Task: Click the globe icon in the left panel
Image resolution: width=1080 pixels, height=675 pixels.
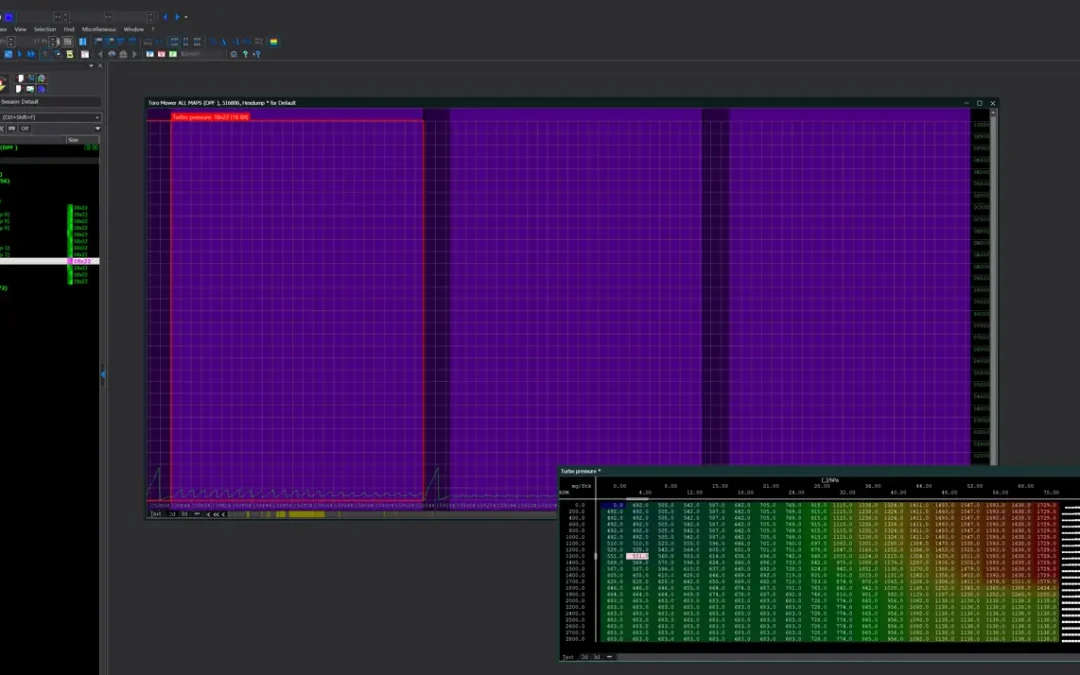Action: (42, 79)
